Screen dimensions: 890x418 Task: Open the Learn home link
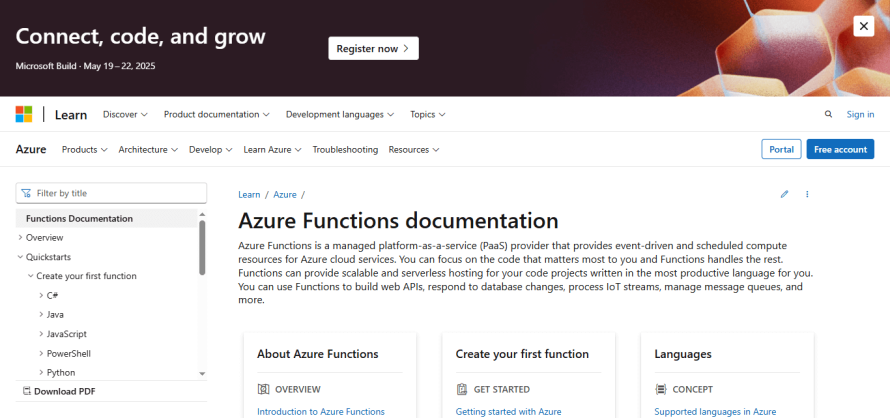coord(71,115)
